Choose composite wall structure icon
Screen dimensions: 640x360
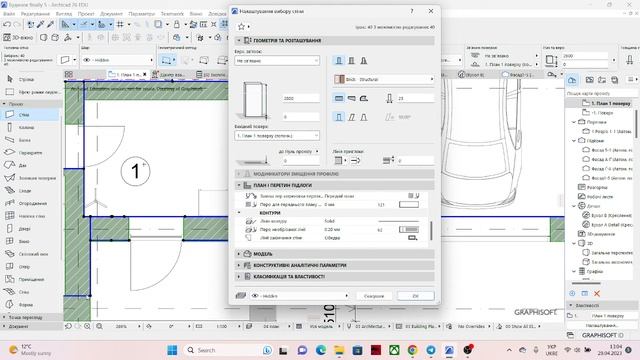[351, 61]
